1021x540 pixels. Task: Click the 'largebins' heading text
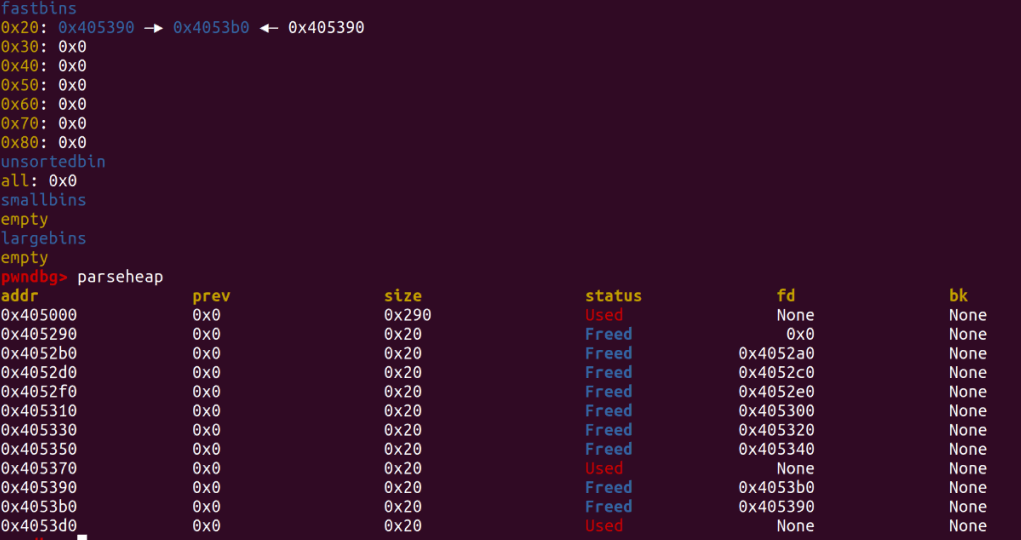coord(43,239)
